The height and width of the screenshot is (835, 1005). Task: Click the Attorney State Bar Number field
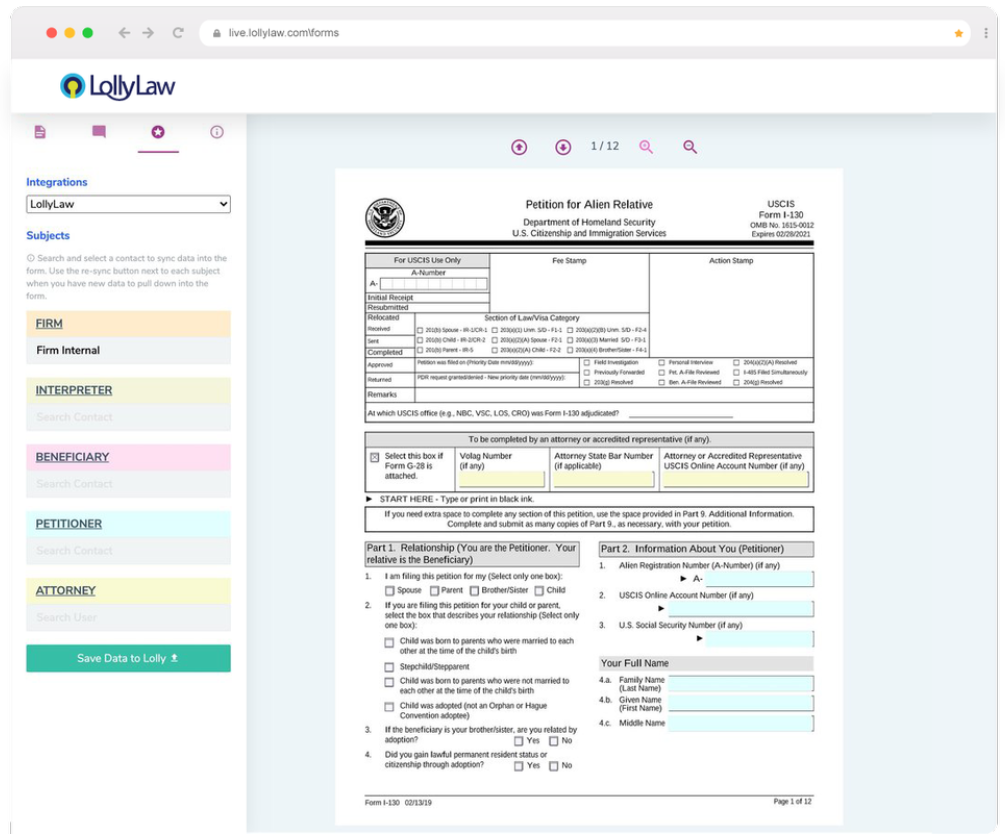[604, 479]
